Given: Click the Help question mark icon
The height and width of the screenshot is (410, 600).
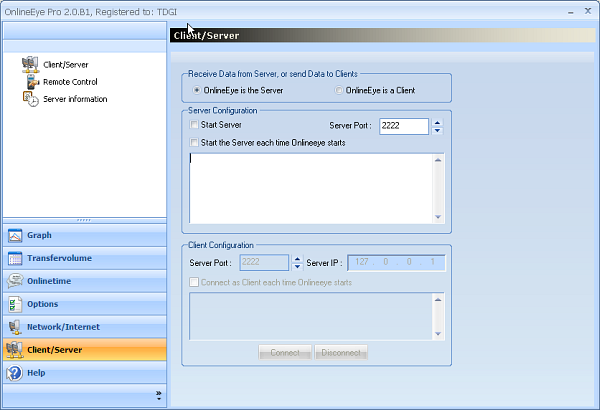Looking at the screenshot, I should coord(15,373).
